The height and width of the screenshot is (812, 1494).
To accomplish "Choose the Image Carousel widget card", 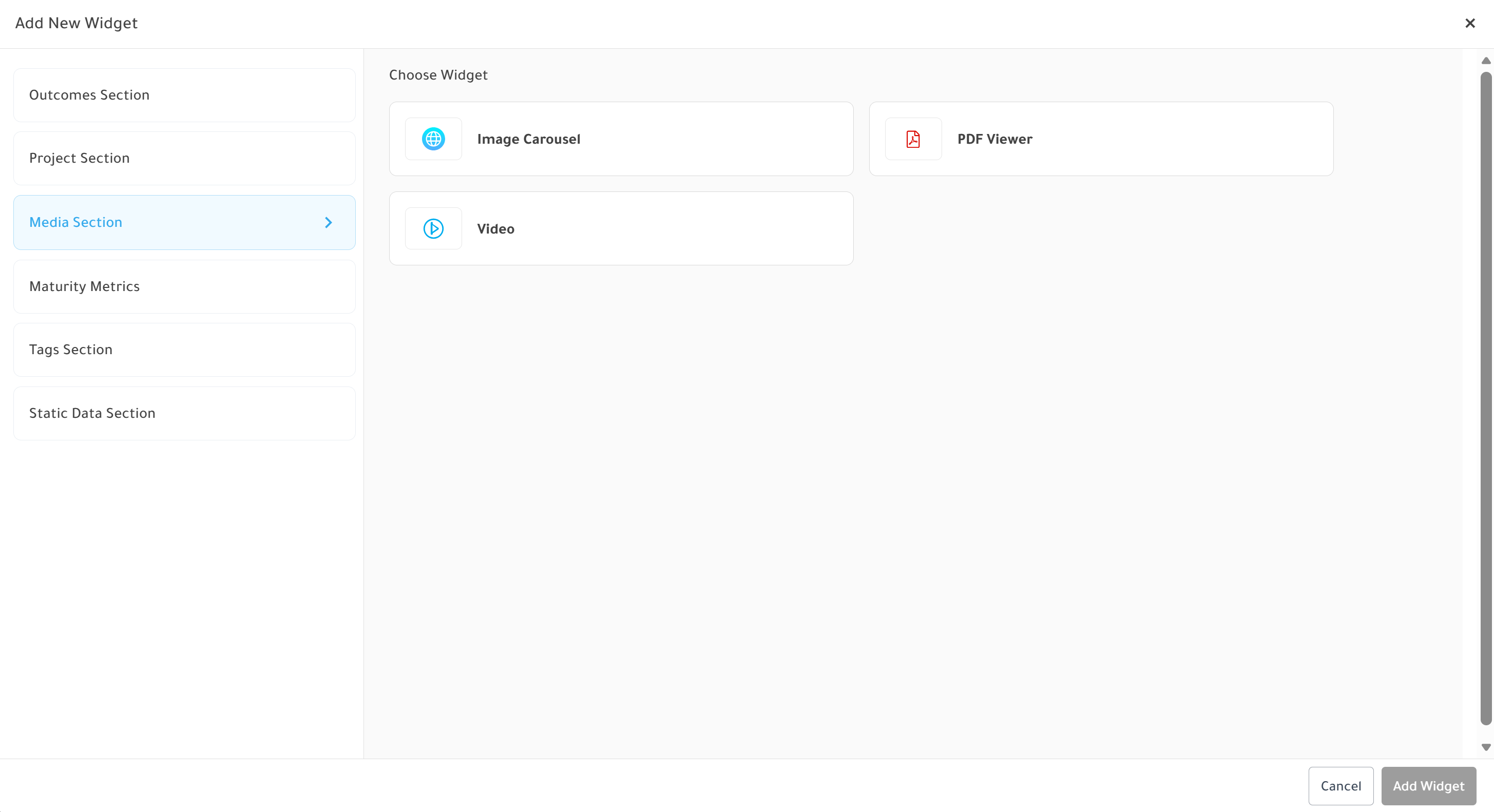I will coord(621,139).
